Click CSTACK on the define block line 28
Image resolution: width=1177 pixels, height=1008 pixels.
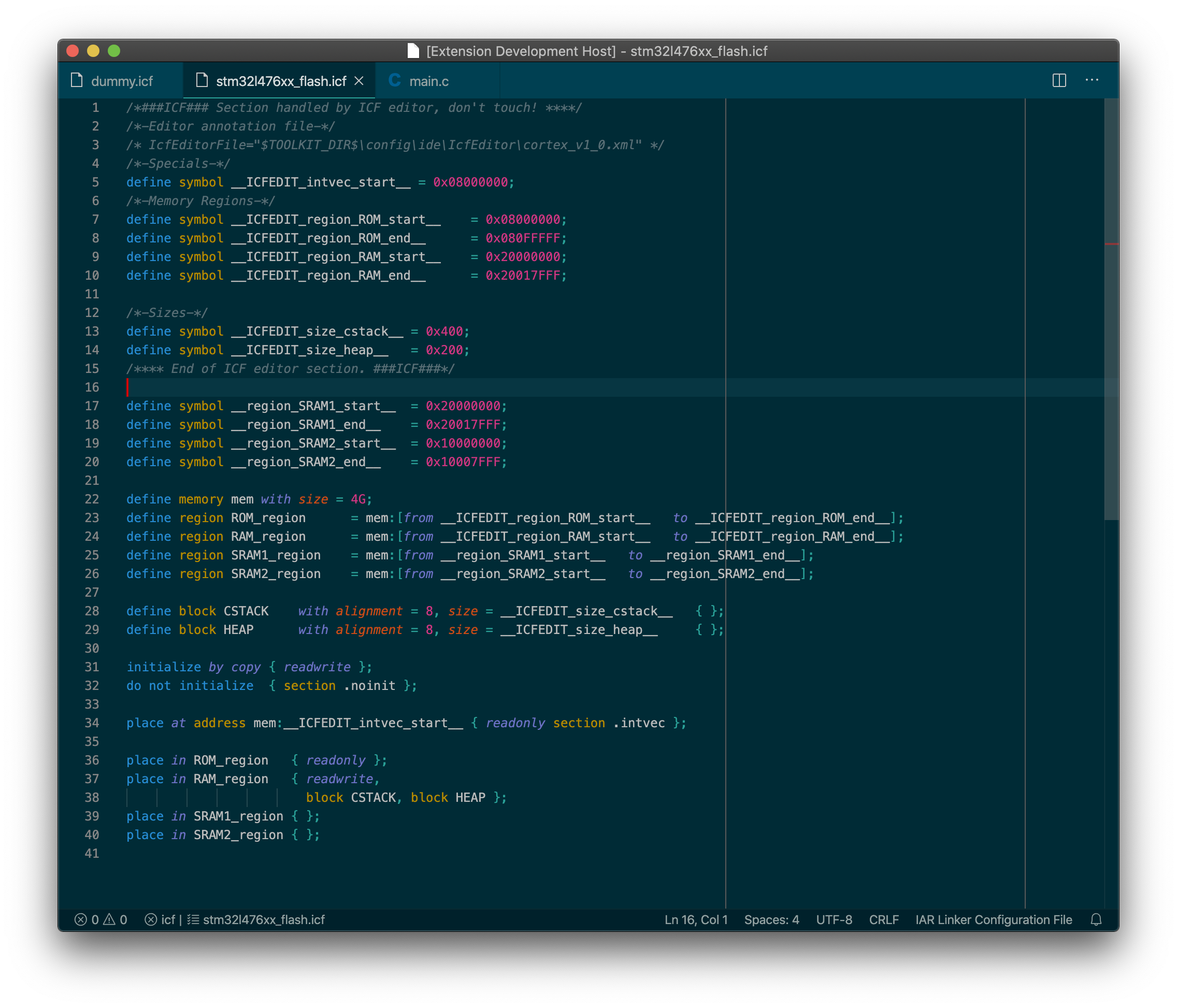click(246, 611)
